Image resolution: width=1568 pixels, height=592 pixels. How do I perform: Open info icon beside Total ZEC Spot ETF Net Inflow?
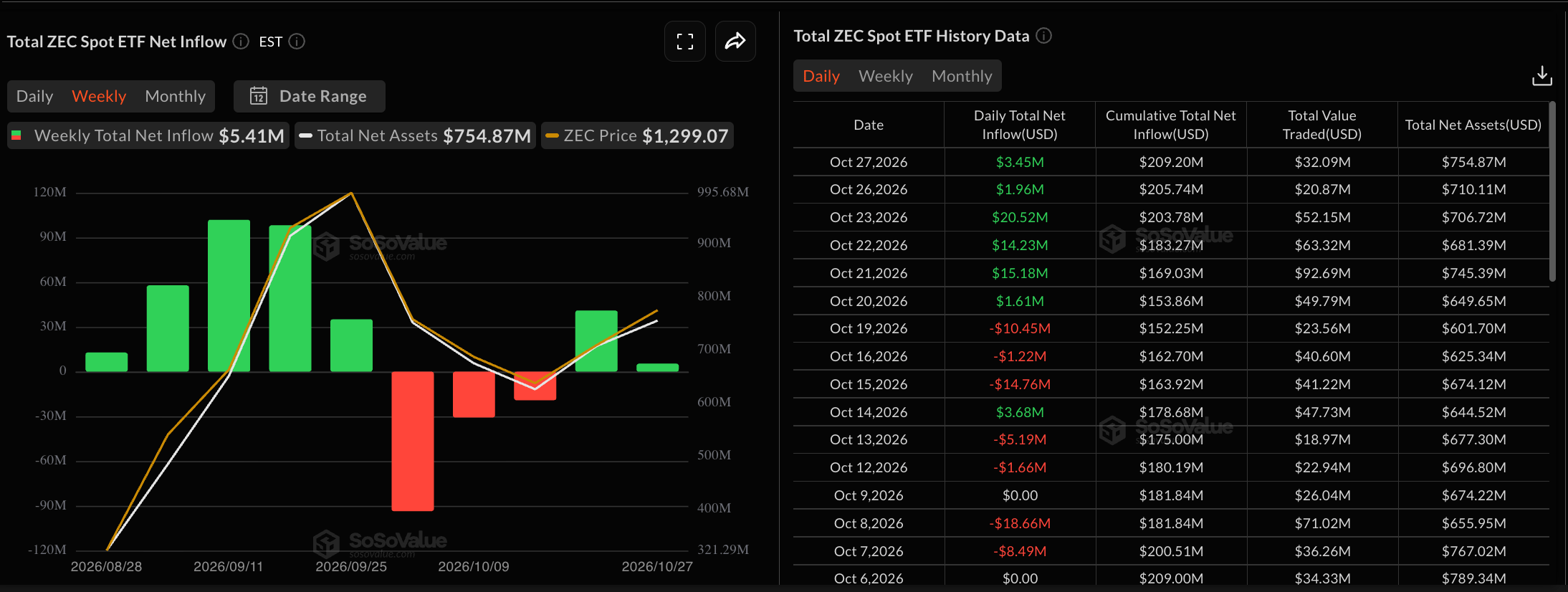point(241,42)
